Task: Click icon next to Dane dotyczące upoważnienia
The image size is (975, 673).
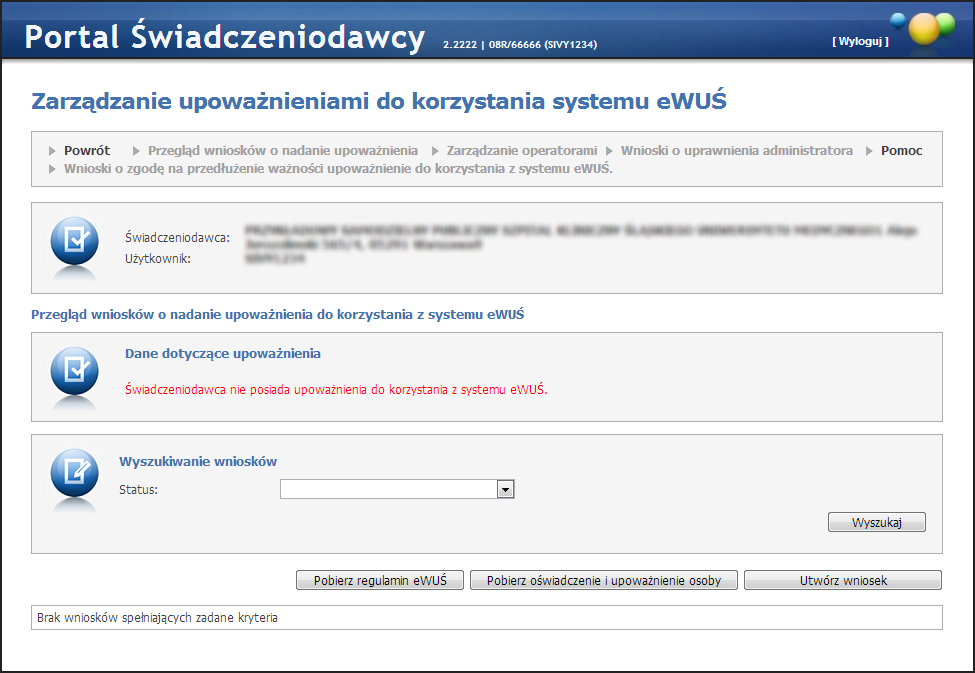Action: (74, 371)
